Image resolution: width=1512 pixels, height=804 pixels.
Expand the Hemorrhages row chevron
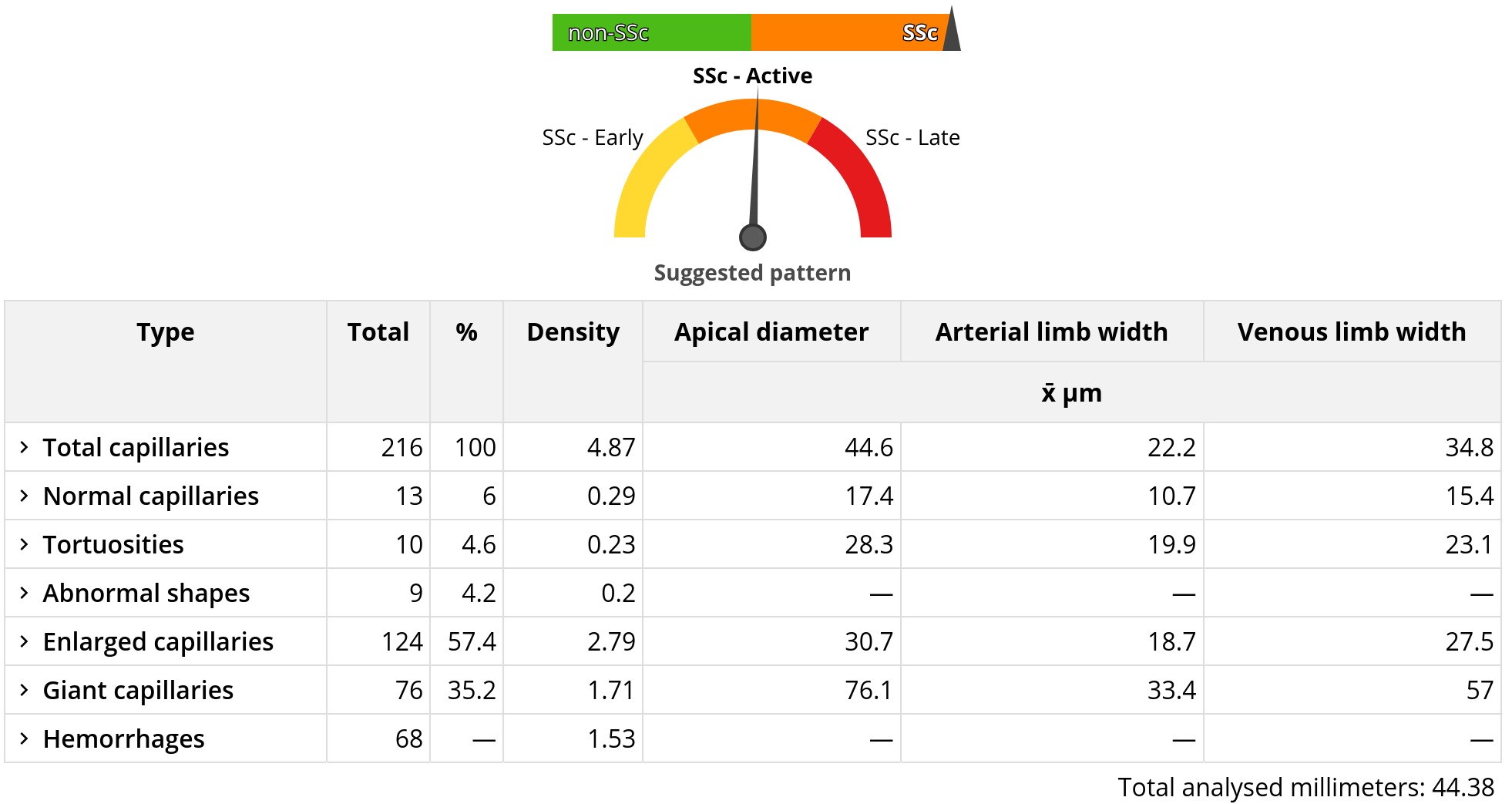(24, 738)
